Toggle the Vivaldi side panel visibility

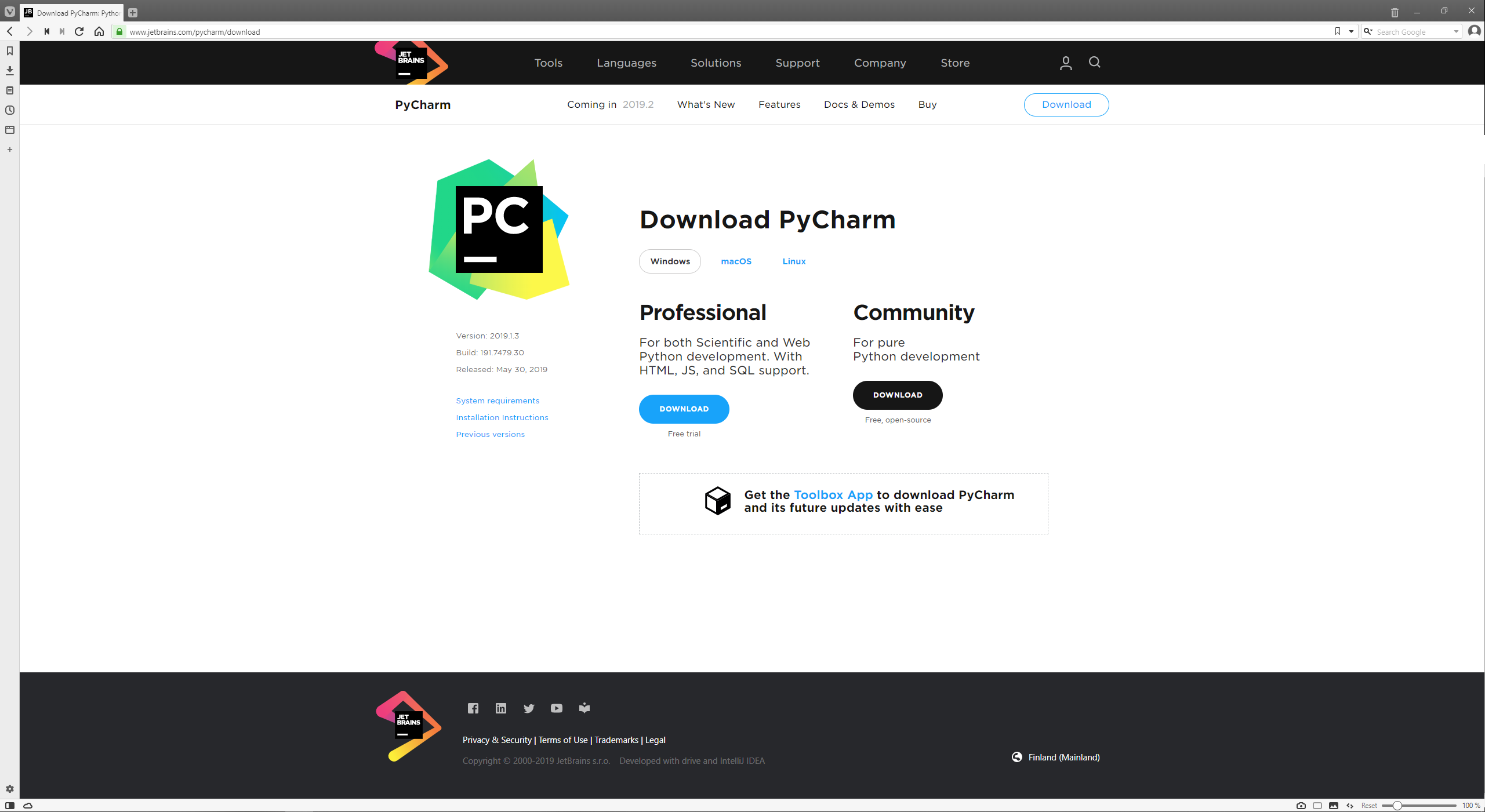pos(10,806)
